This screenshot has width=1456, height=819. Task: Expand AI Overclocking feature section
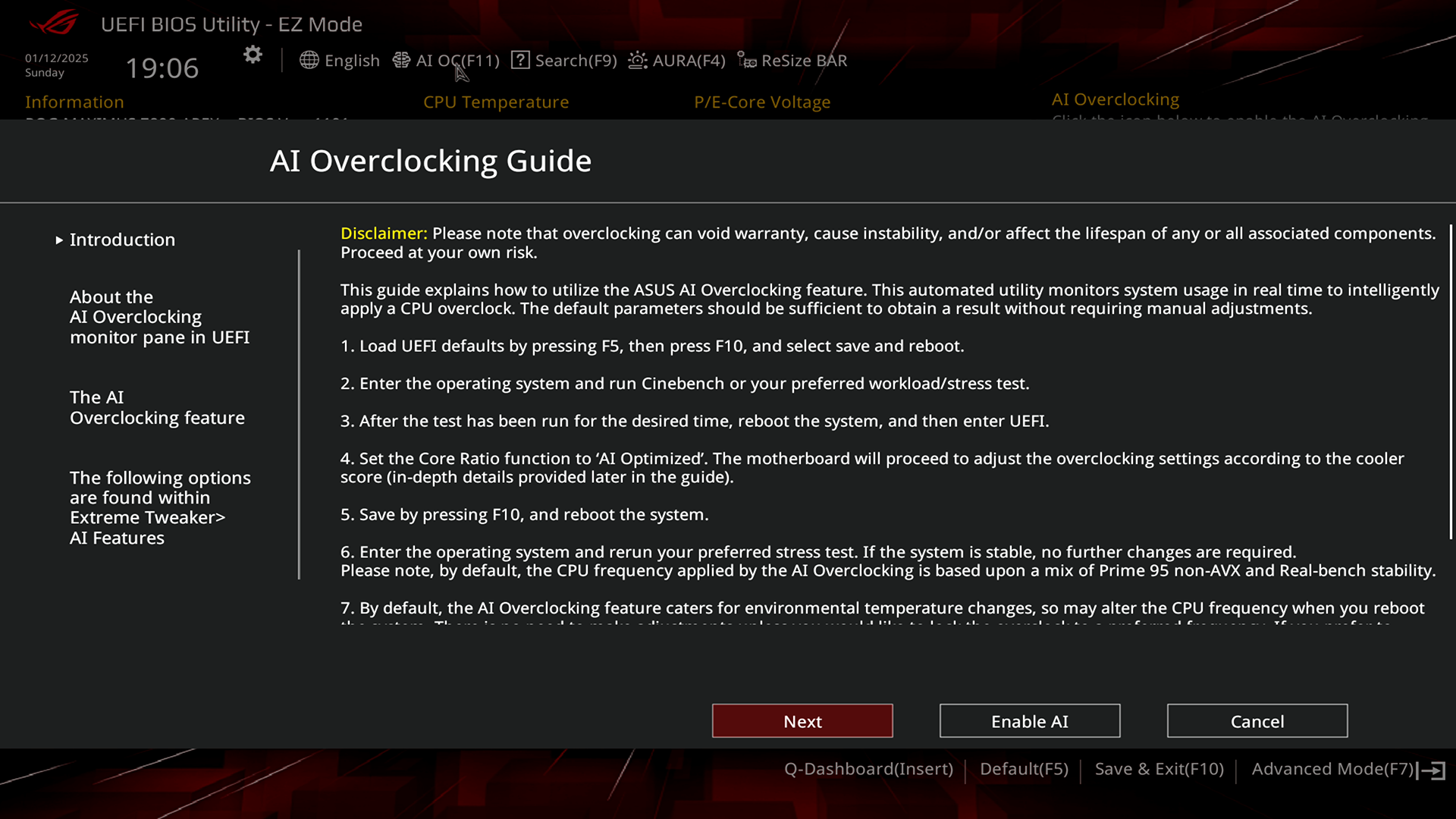pos(157,407)
